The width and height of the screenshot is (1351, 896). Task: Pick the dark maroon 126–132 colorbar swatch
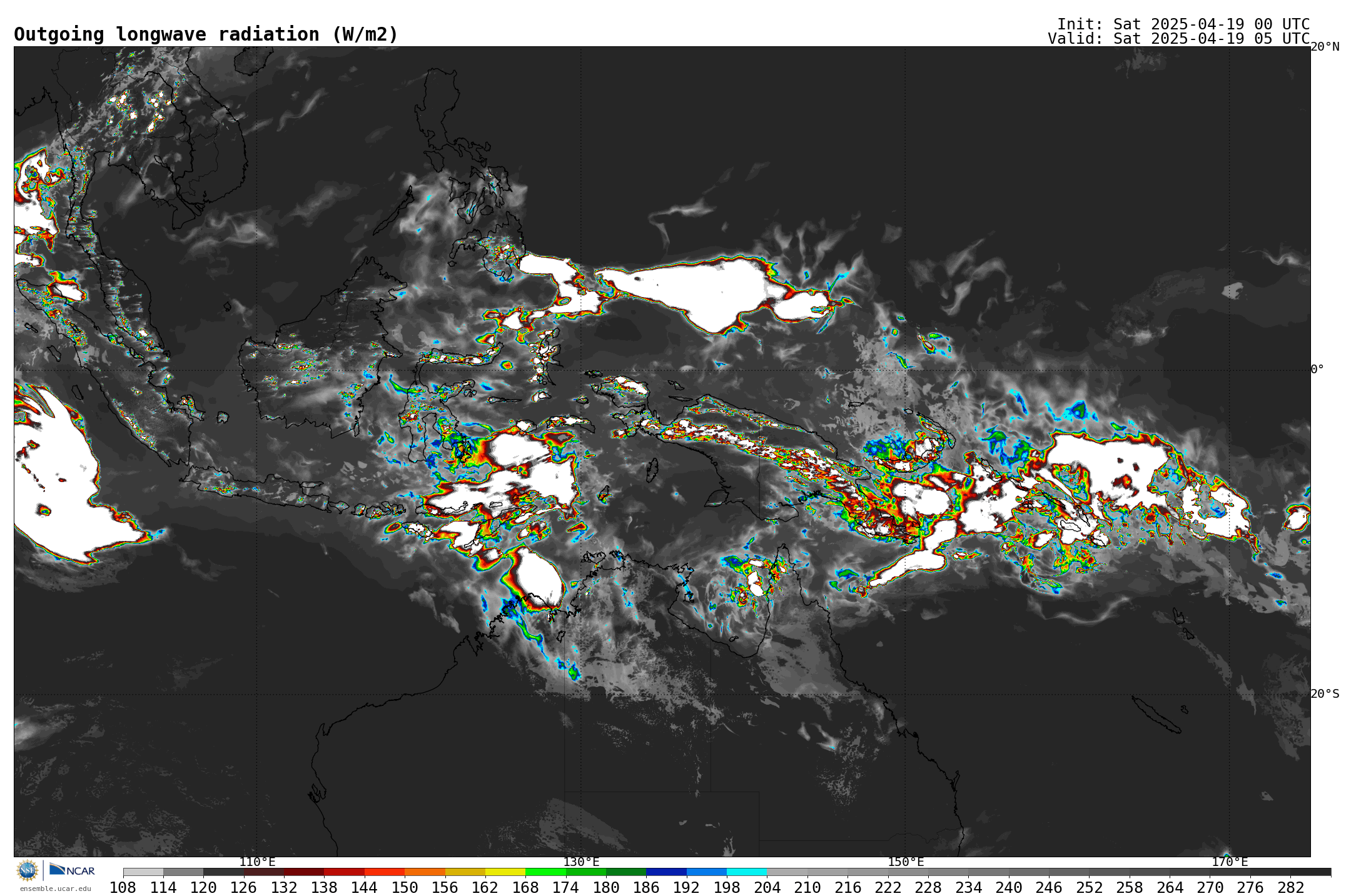(x=264, y=872)
